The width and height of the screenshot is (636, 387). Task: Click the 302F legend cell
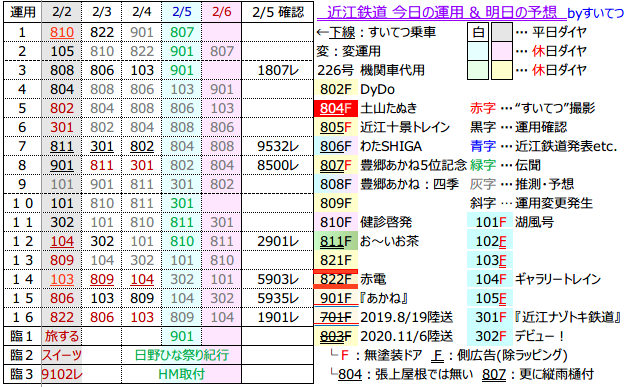click(x=490, y=336)
